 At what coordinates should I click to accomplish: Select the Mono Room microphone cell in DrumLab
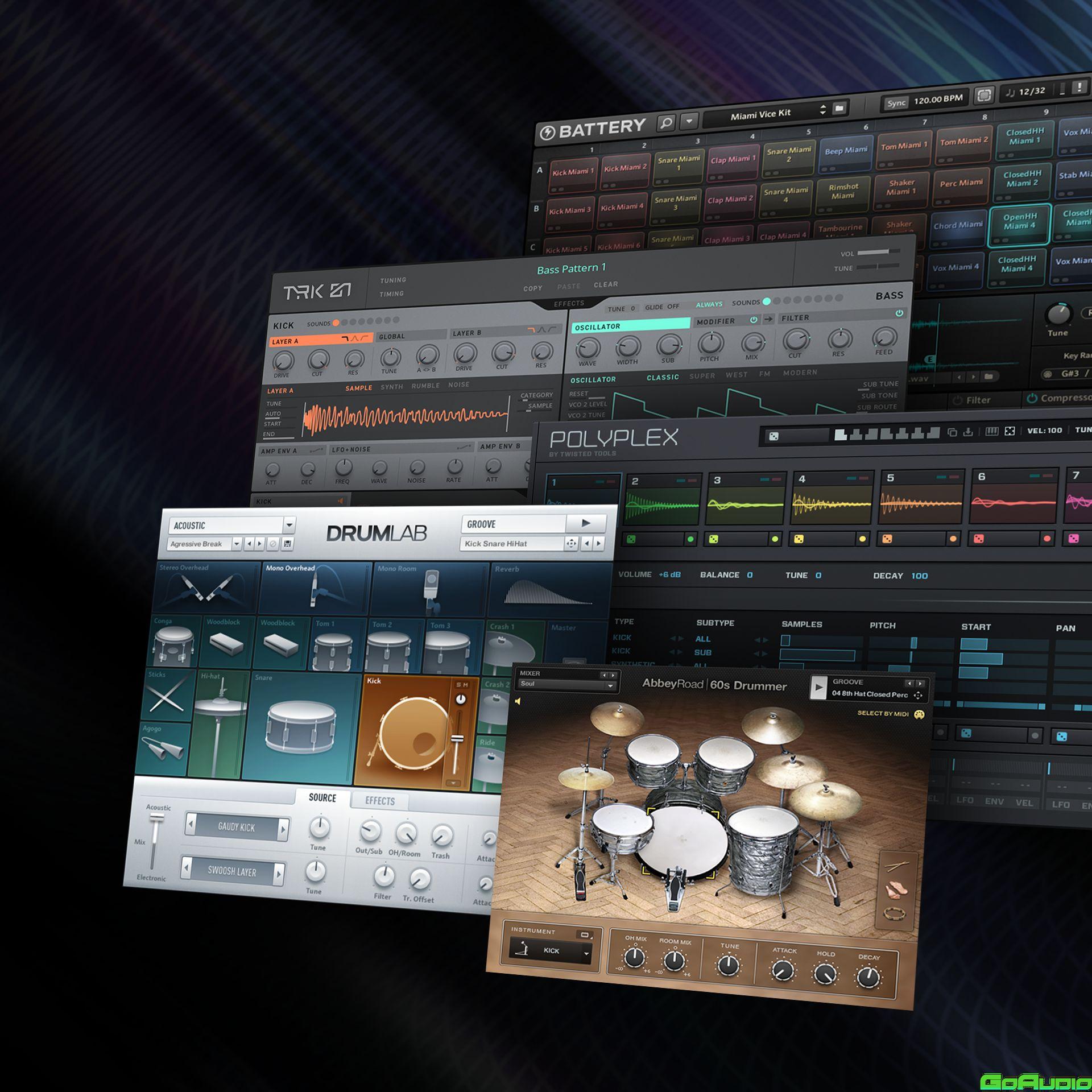pos(429,590)
